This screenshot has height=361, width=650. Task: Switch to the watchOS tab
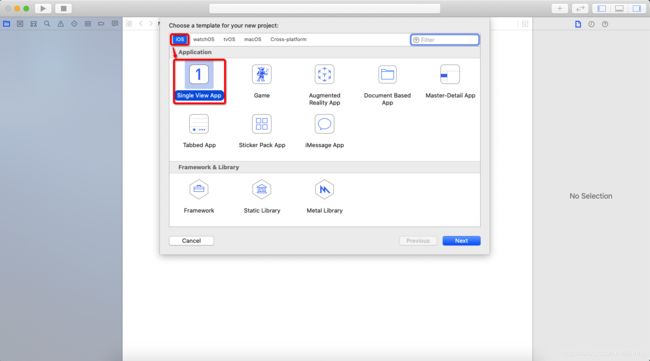tap(204, 39)
